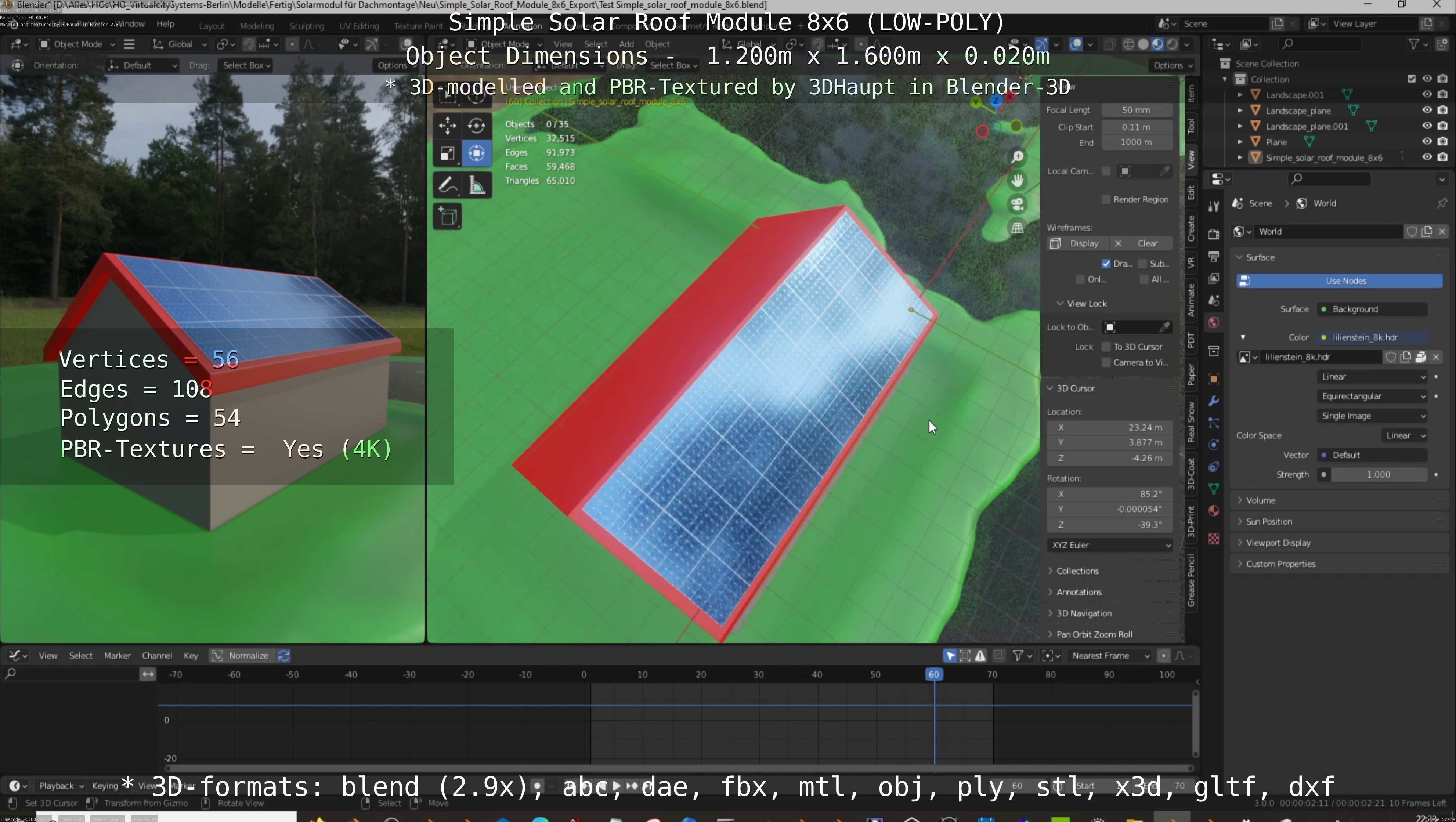This screenshot has width=1456, height=822.
Task: Open the Help menu
Action: pos(166,24)
